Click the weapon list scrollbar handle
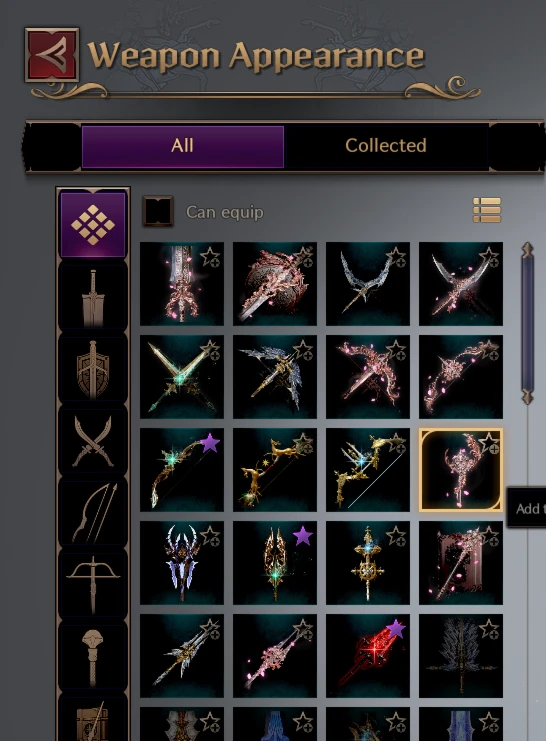Screen dimensions: 546x741 pyautogui.click(x=528, y=323)
